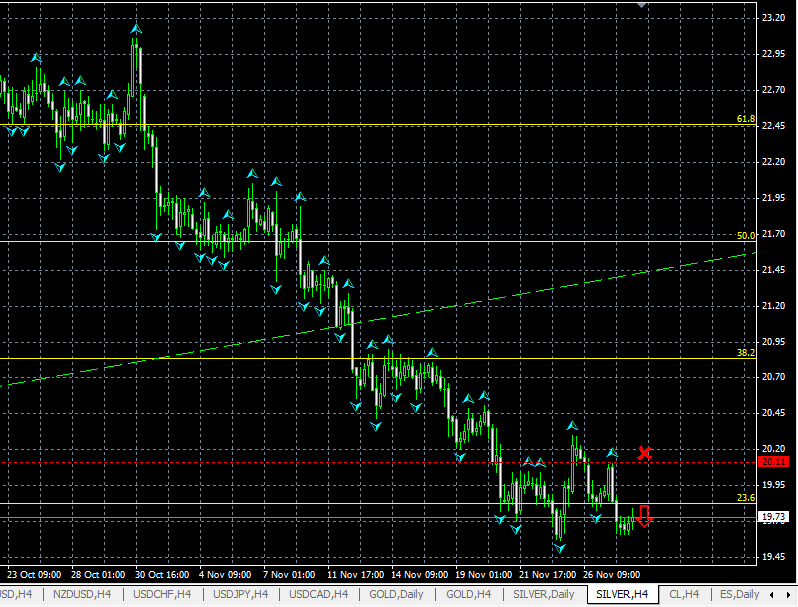Open the GOLD,Daily chart tab

point(396,594)
